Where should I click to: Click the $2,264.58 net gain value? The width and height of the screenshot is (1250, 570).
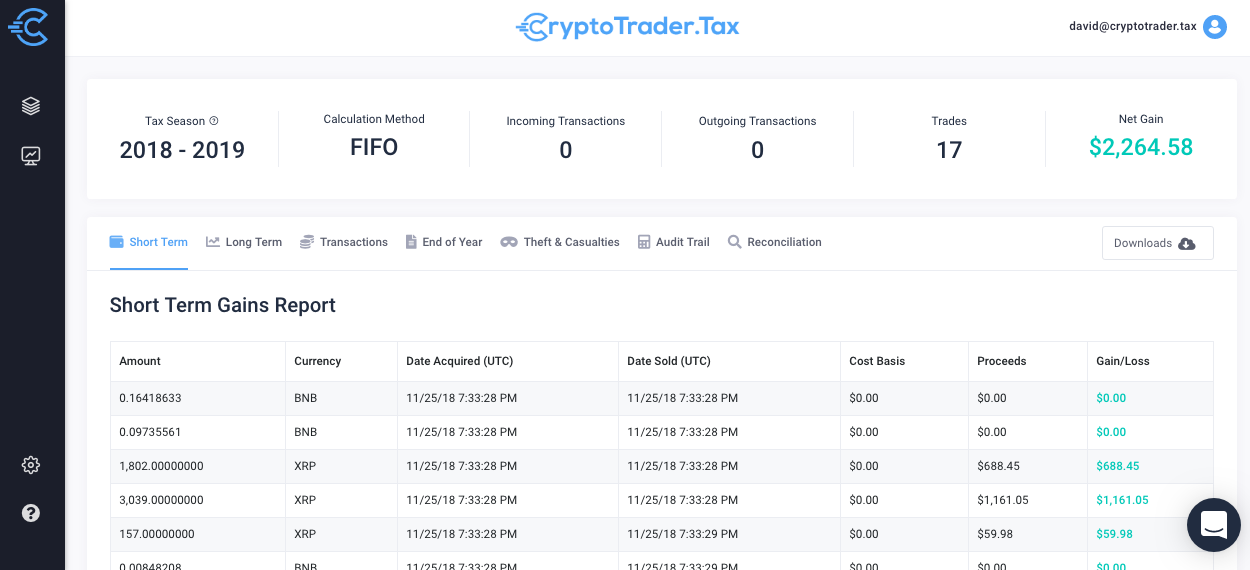coord(1141,148)
